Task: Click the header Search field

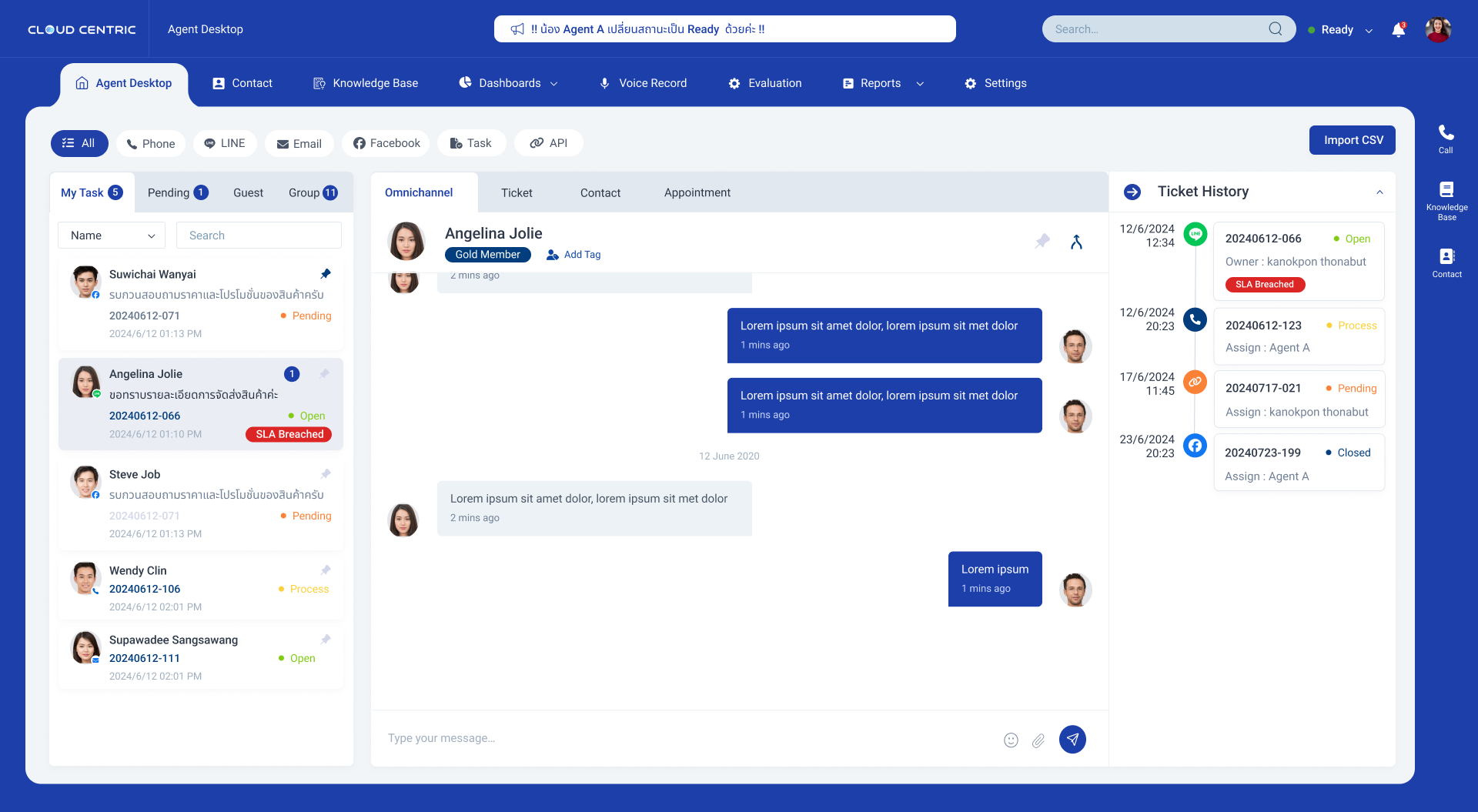Action: (1169, 29)
